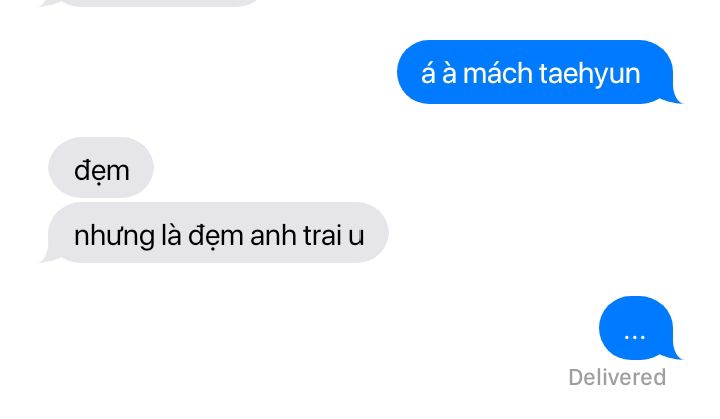Click the word "taehyun" in blue bubble
The height and width of the screenshot is (419, 720).
[590, 74]
